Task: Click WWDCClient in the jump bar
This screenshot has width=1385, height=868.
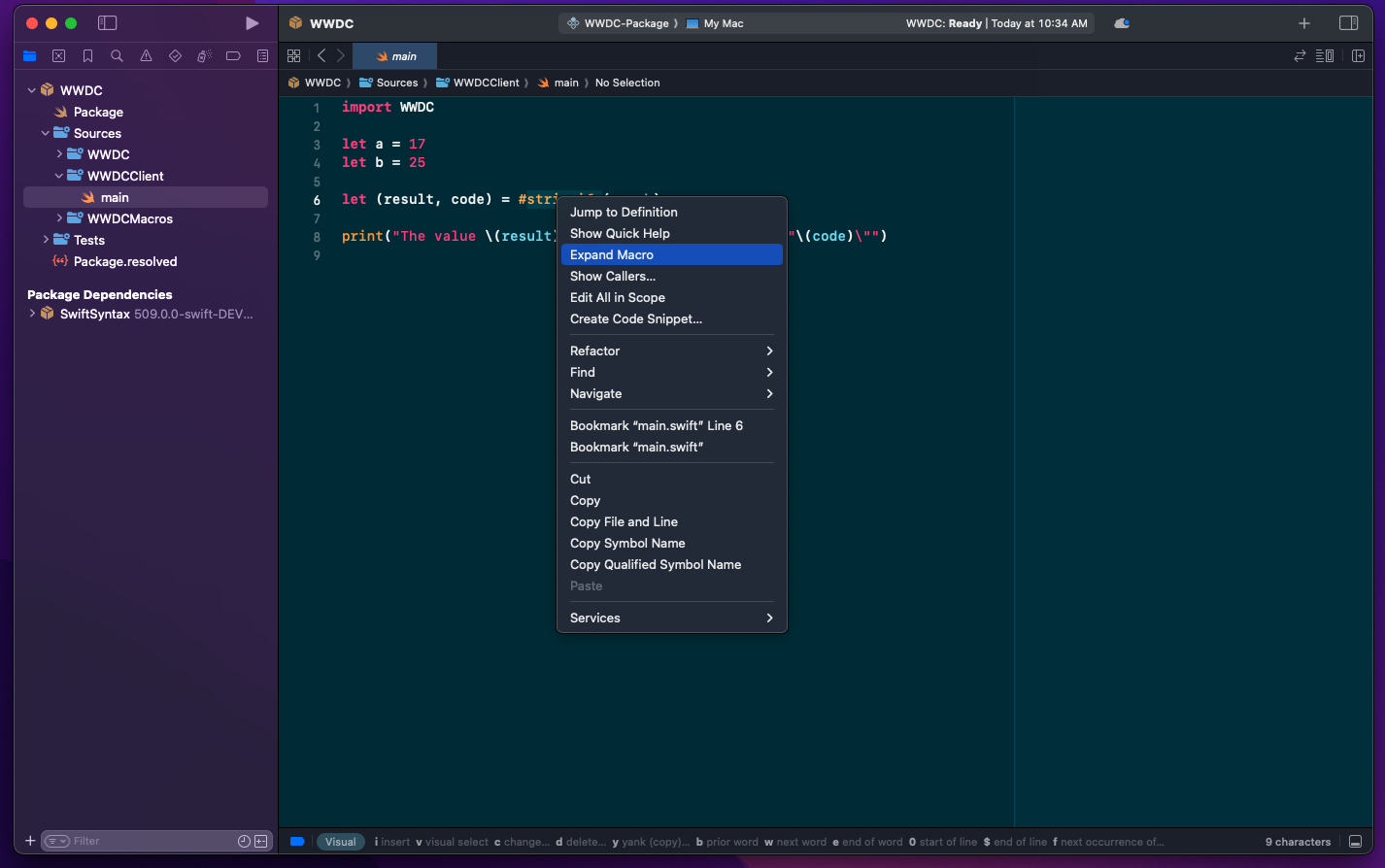Action: (x=477, y=83)
